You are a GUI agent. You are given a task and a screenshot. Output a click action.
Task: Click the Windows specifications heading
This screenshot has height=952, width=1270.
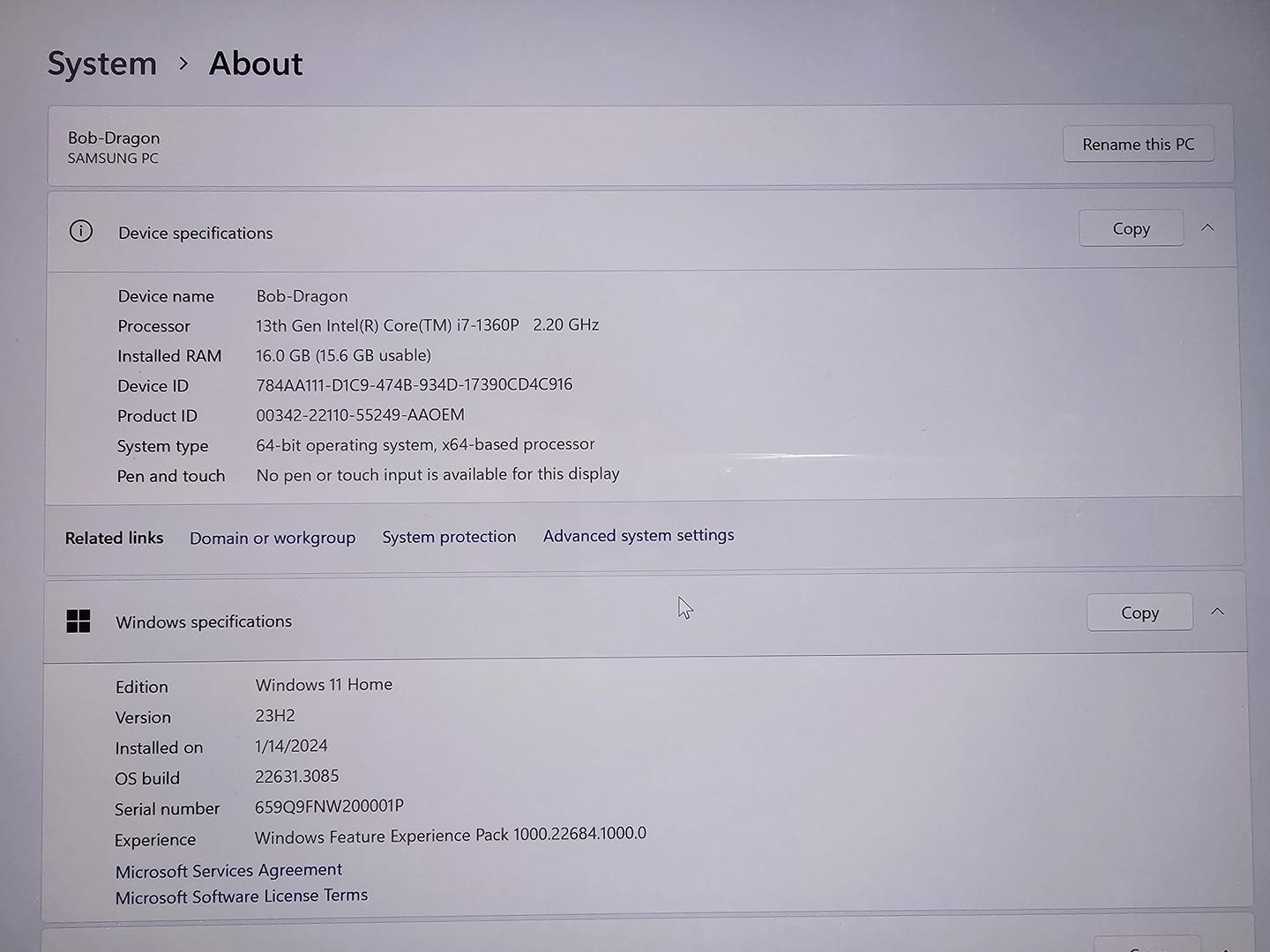coord(204,621)
